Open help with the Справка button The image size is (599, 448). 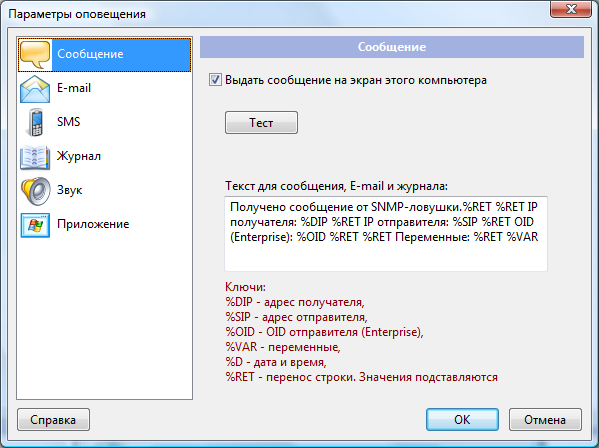coord(53,420)
